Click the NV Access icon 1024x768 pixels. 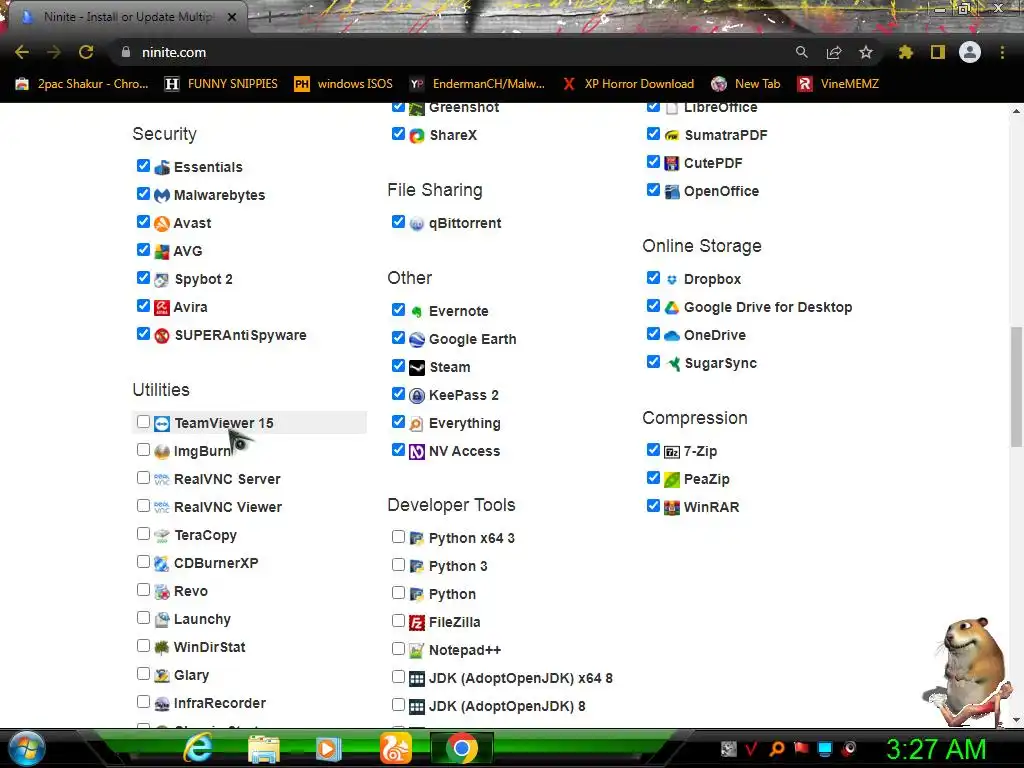pos(417,451)
